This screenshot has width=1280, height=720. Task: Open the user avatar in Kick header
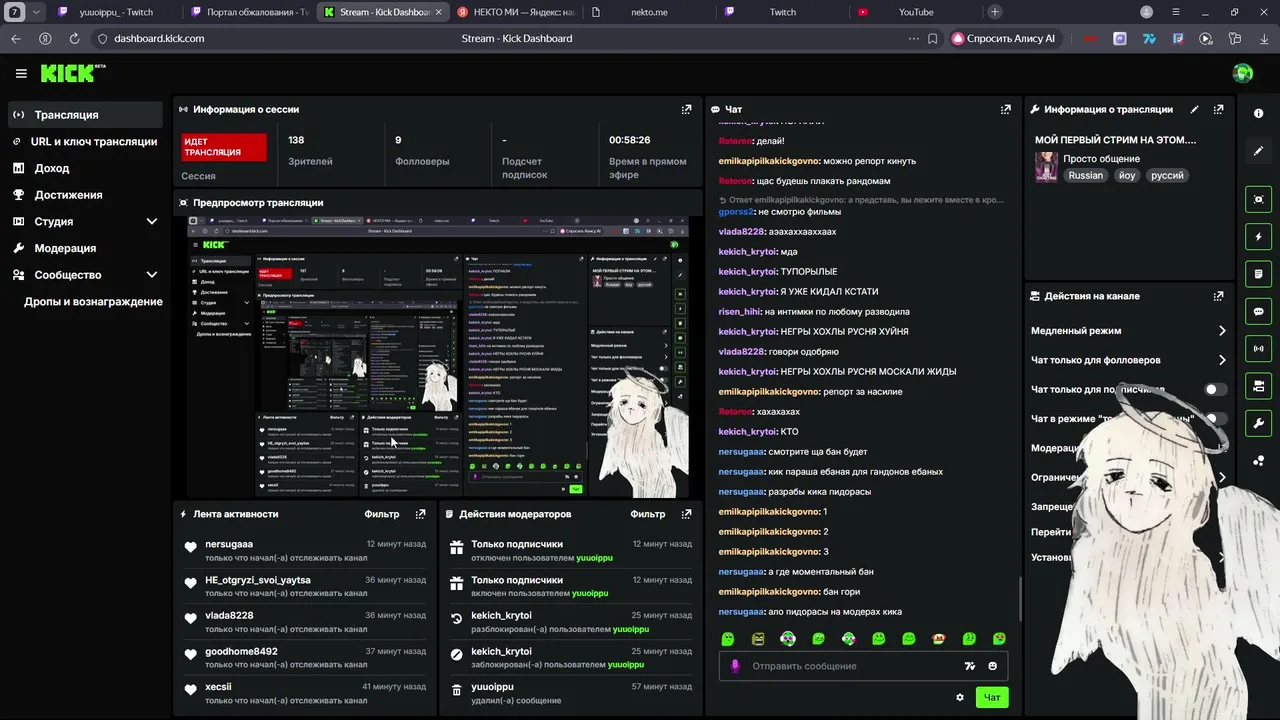point(1243,73)
